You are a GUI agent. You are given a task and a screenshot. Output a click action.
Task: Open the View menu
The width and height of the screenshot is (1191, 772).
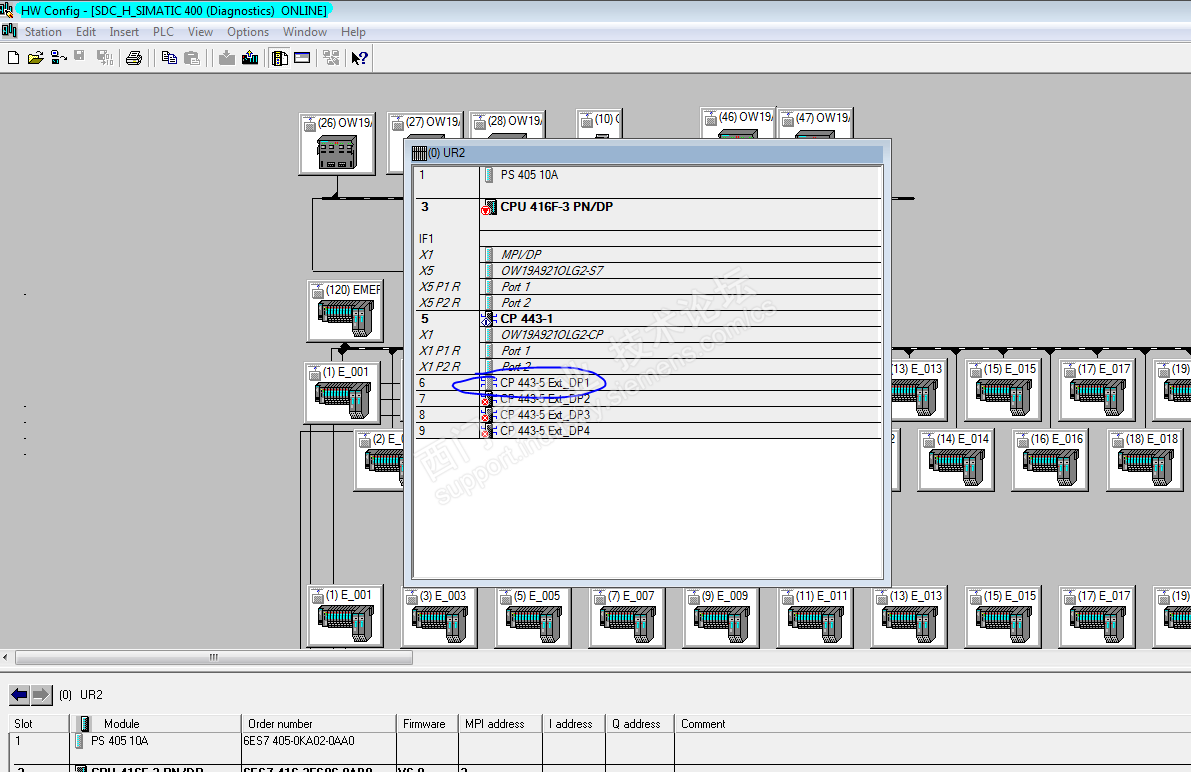point(201,32)
